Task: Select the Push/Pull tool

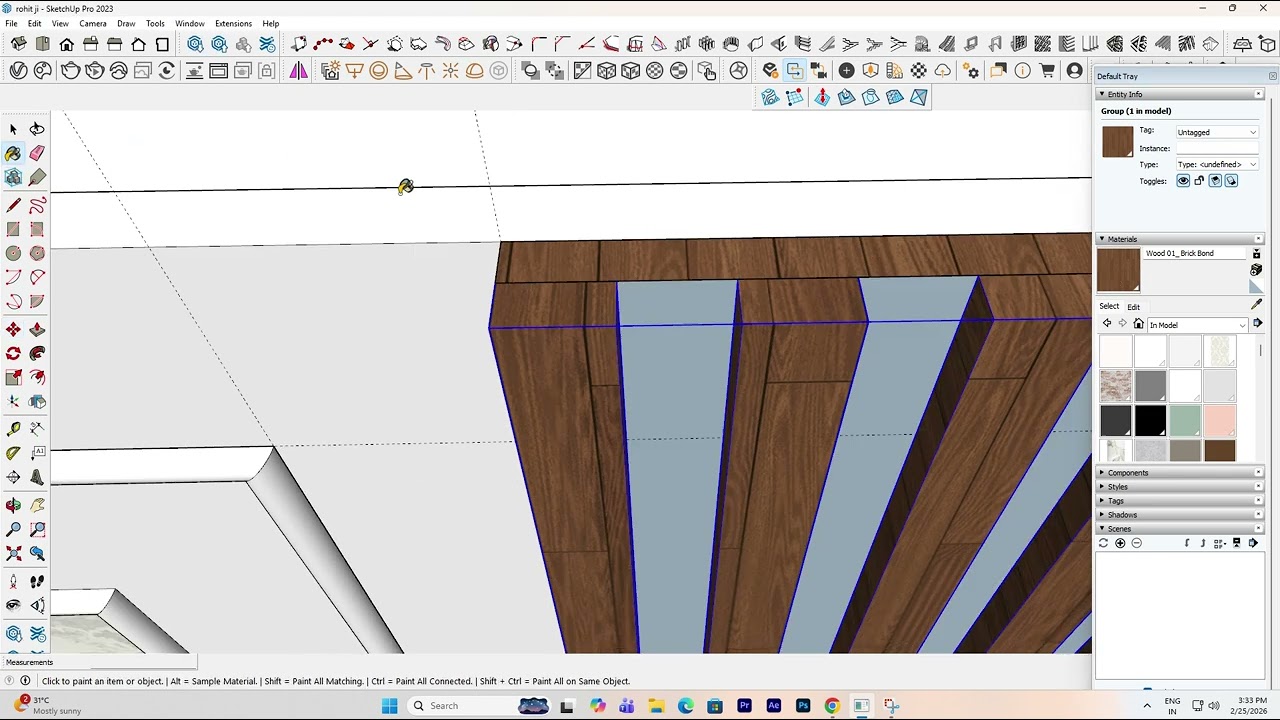Action: point(37,329)
